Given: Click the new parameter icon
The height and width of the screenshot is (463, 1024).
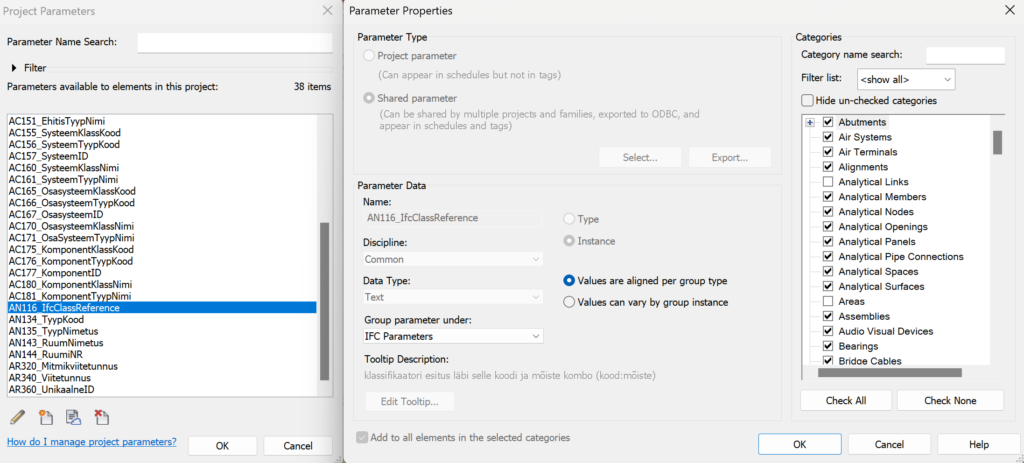Looking at the screenshot, I should 45,417.
